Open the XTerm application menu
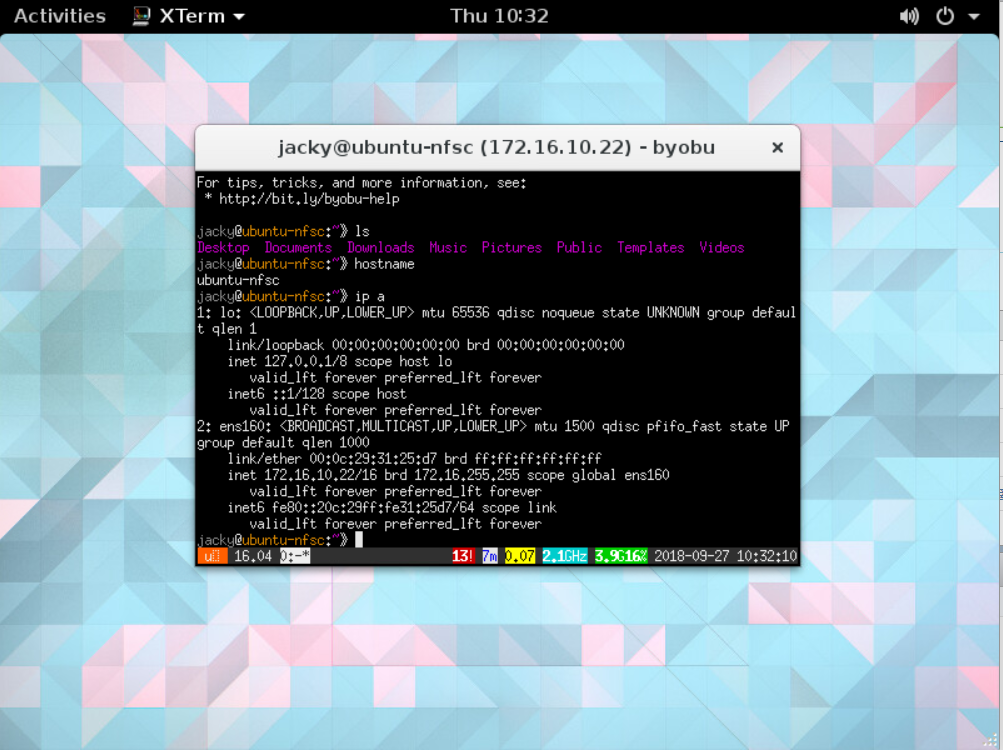Image resolution: width=1003 pixels, height=750 pixels. click(189, 16)
